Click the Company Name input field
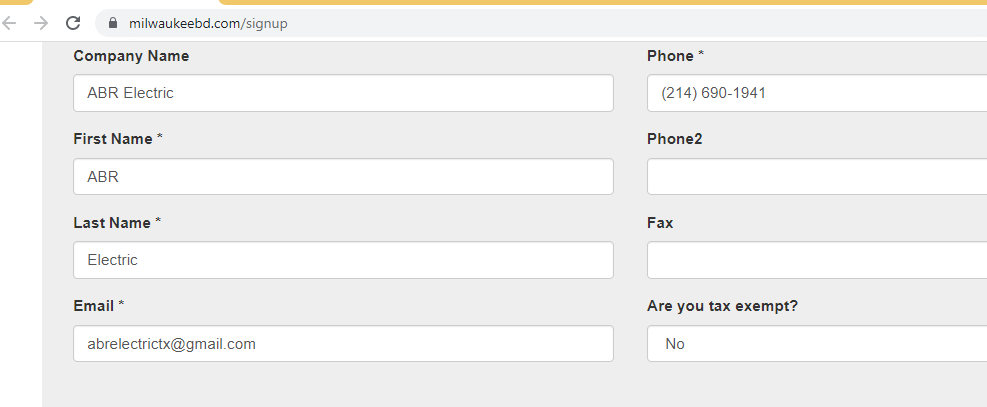This screenshot has width=987, height=407. (x=343, y=93)
